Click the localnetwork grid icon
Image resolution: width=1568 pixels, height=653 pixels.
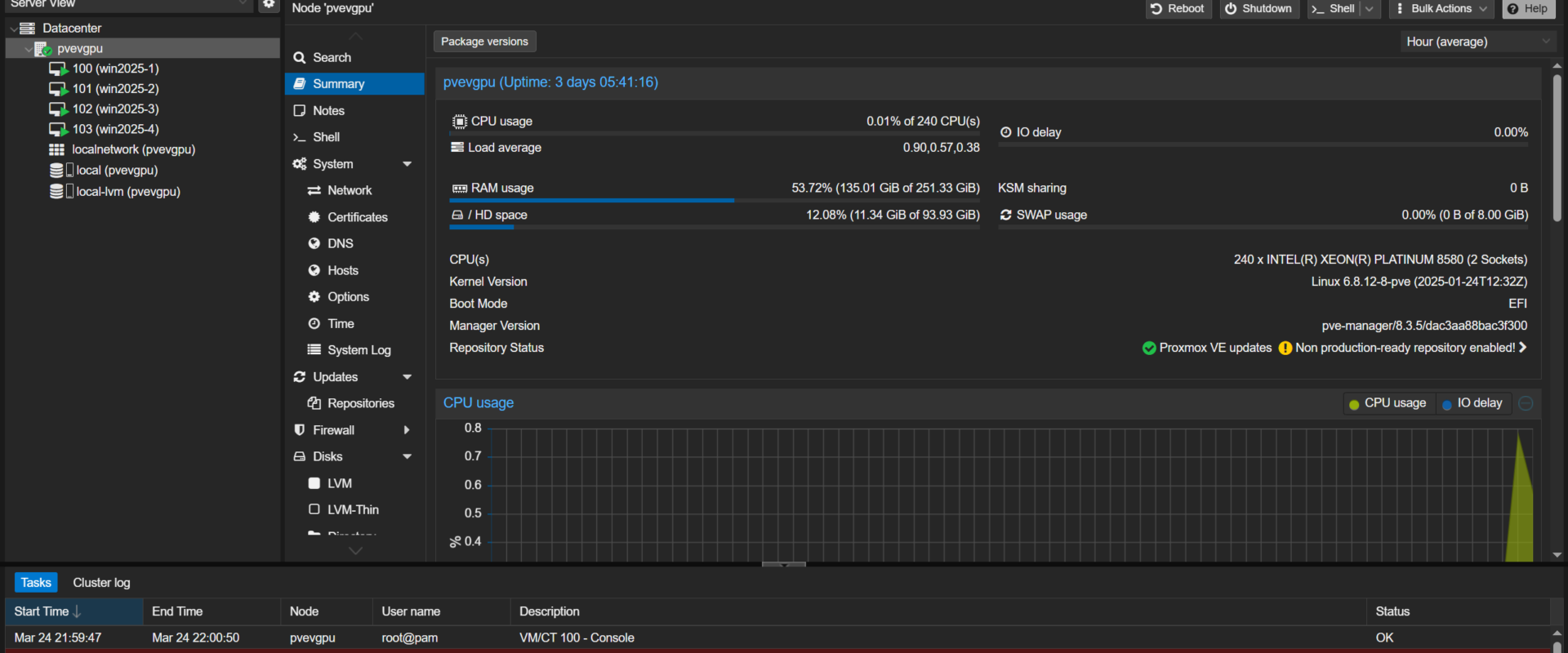(56, 149)
